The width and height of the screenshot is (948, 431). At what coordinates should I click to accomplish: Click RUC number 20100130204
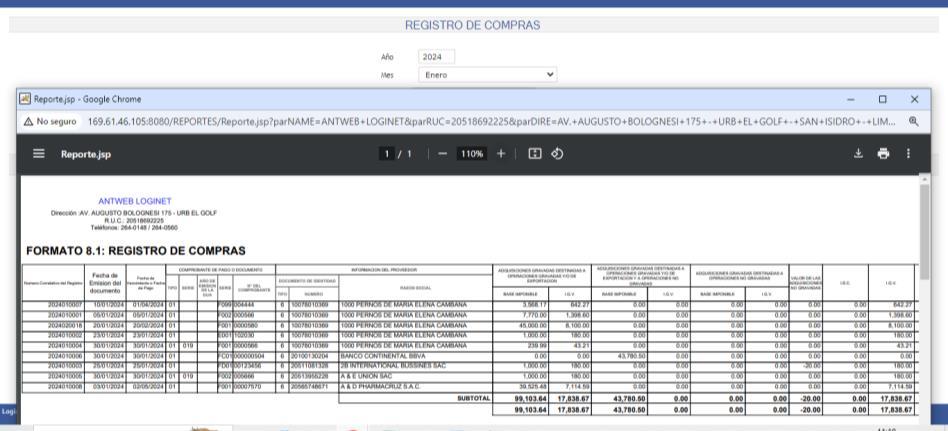point(310,356)
